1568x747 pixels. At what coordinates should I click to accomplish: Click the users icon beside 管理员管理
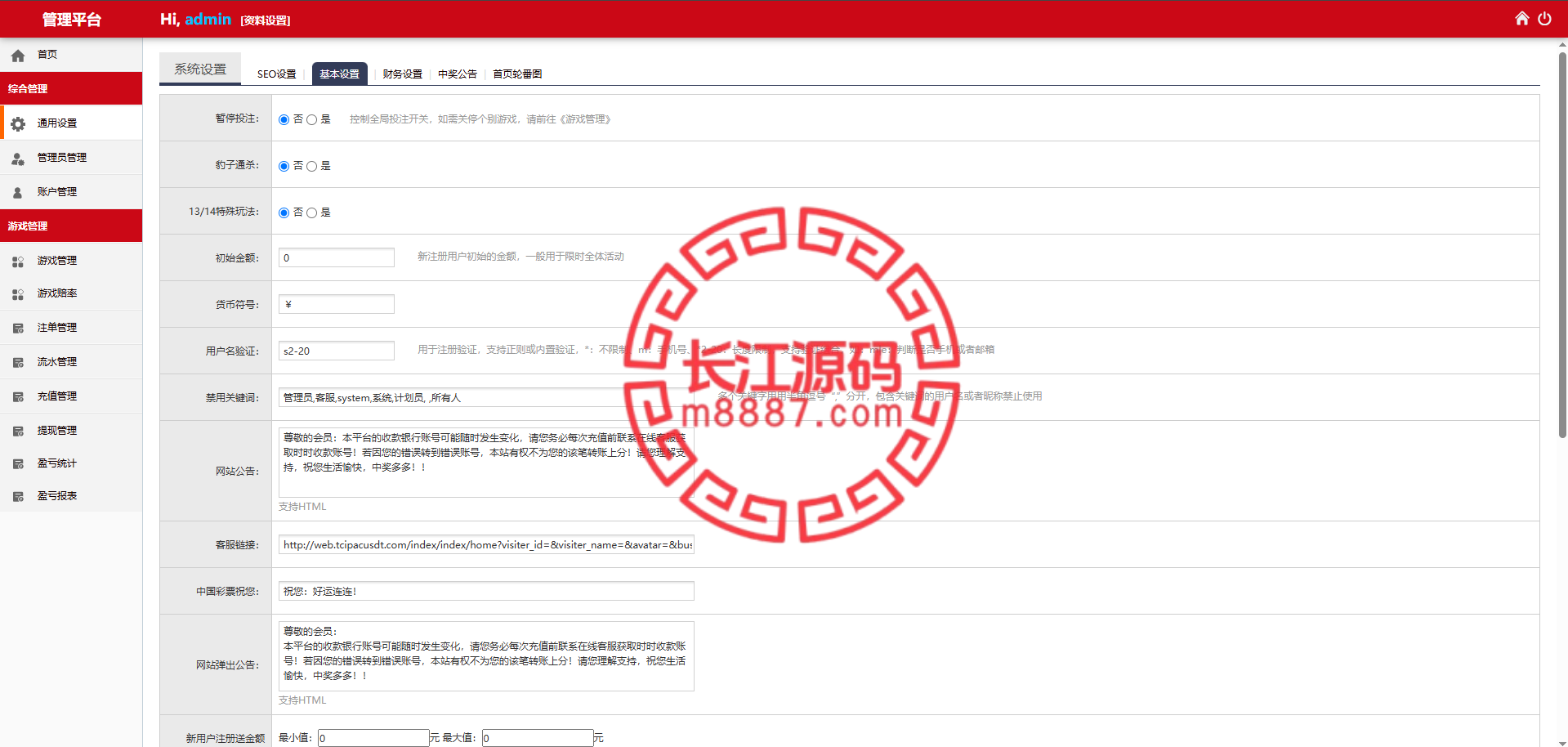(18, 159)
